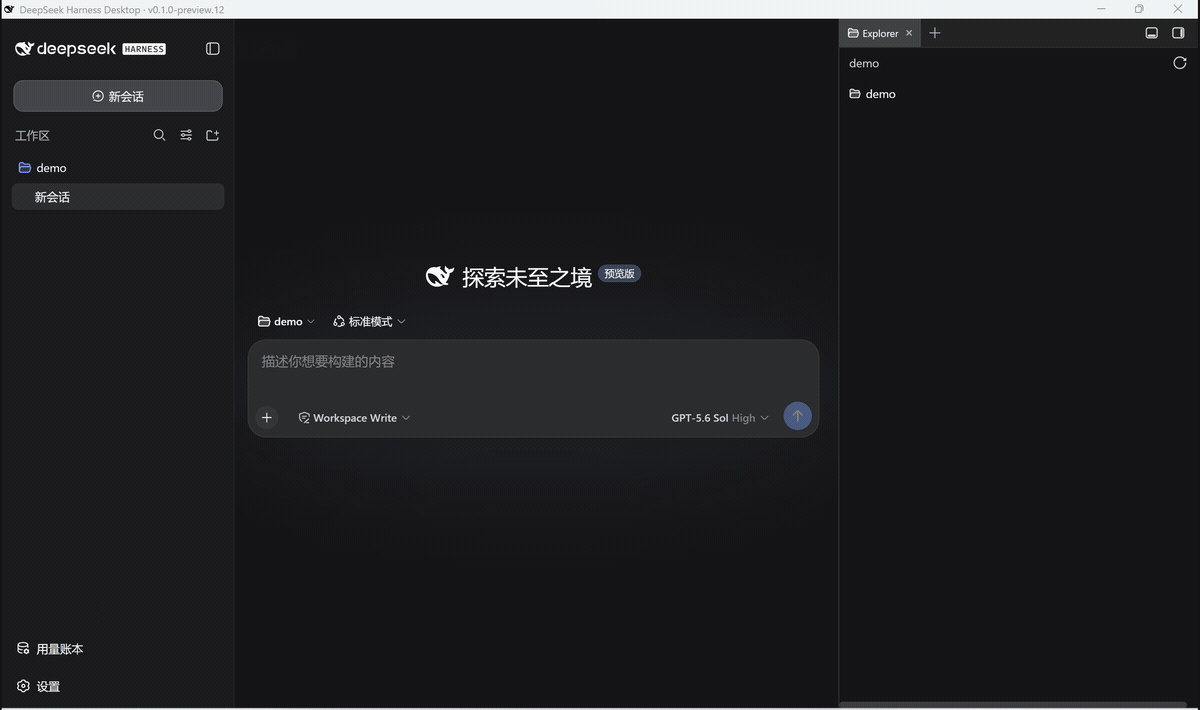This screenshot has width=1200, height=710.
Task: Open the 新会话 conversation in sidebar list
Action: click(x=118, y=197)
